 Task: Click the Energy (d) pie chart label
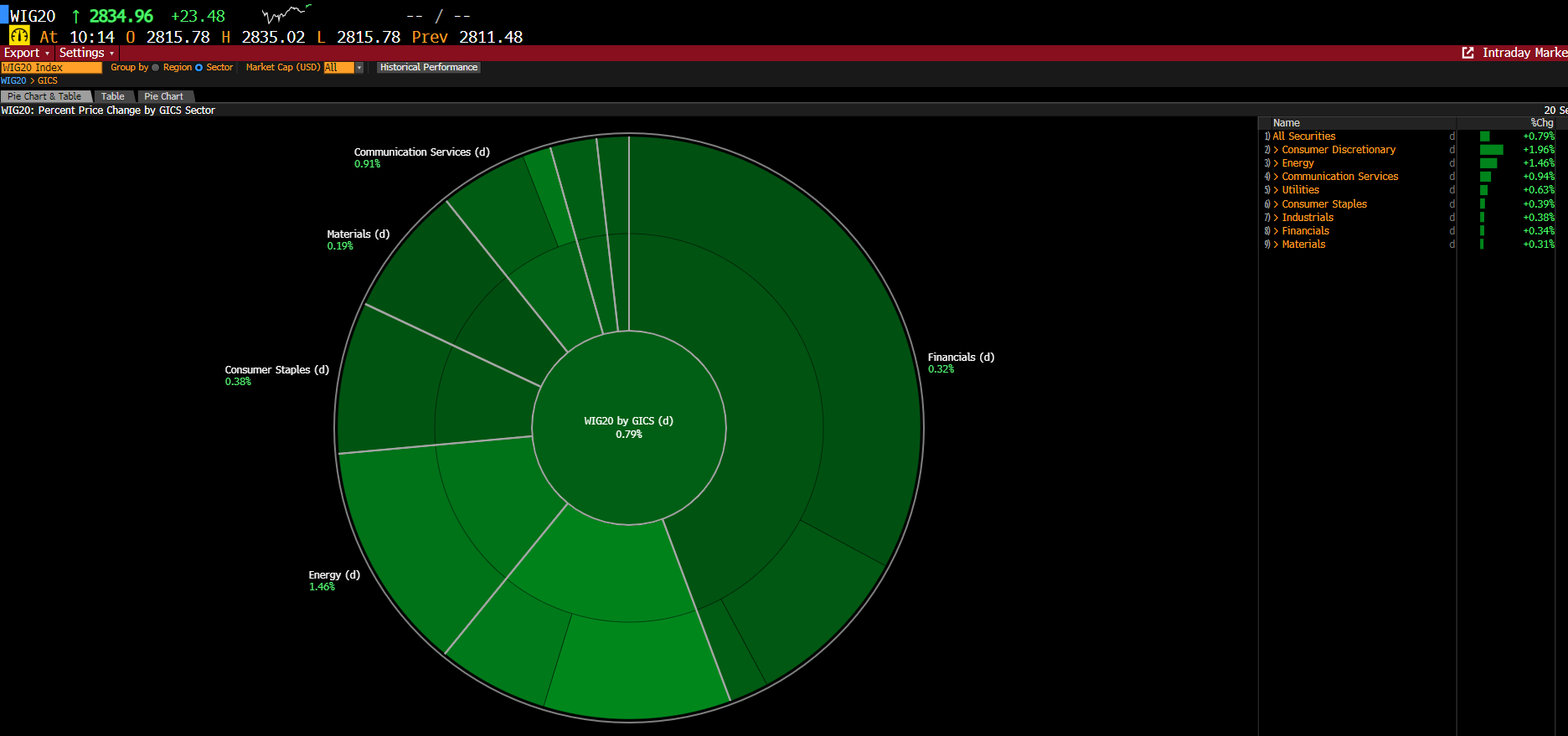(334, 575)
